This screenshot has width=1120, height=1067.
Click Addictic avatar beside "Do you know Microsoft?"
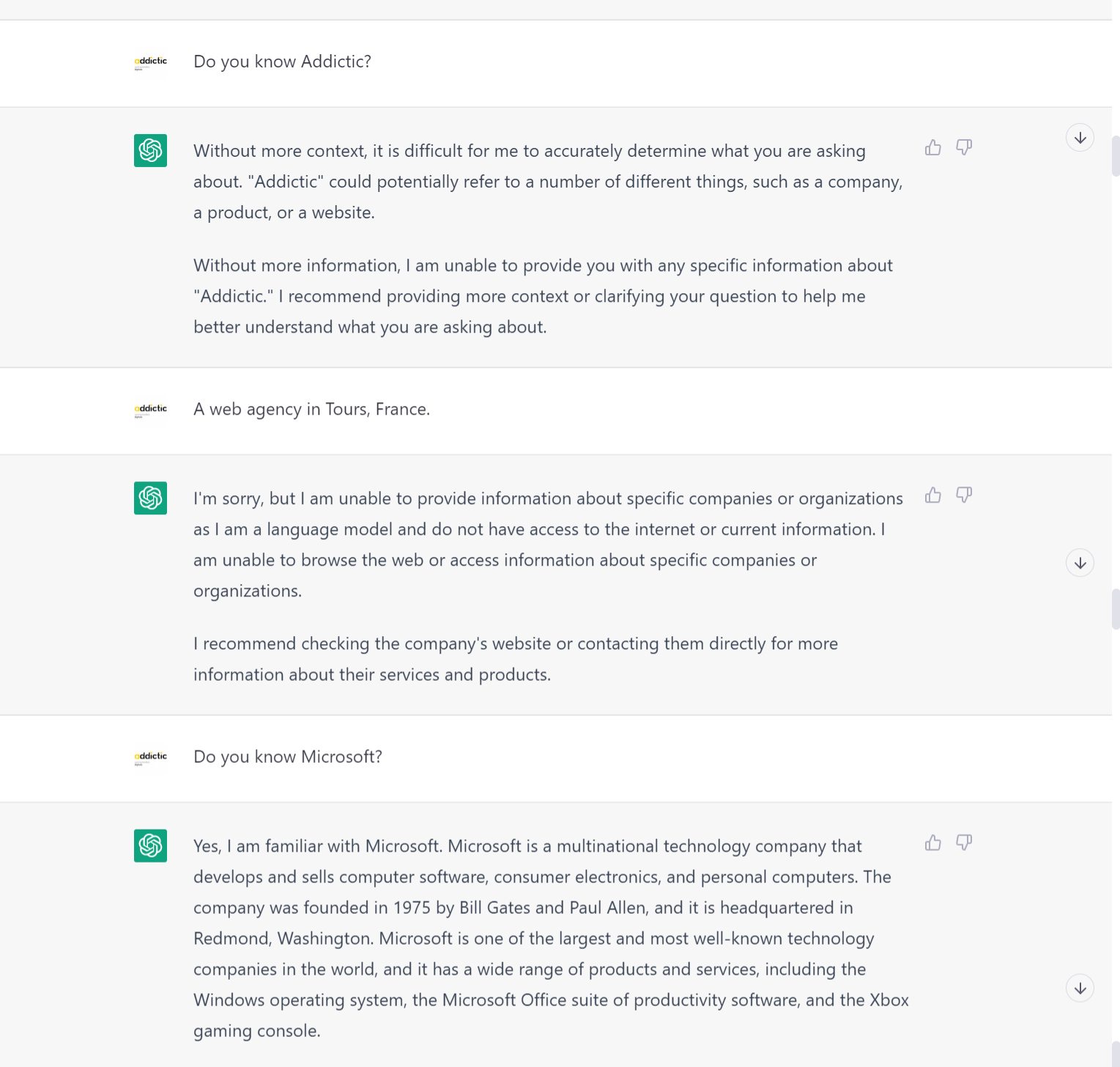[150, 757]
